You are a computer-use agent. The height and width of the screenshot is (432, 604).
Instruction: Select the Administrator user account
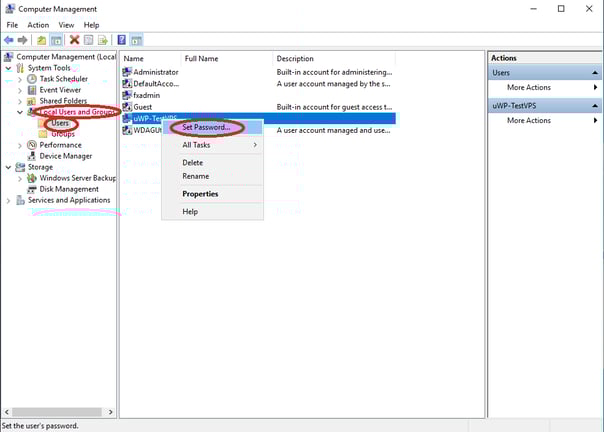pos(154,72)
